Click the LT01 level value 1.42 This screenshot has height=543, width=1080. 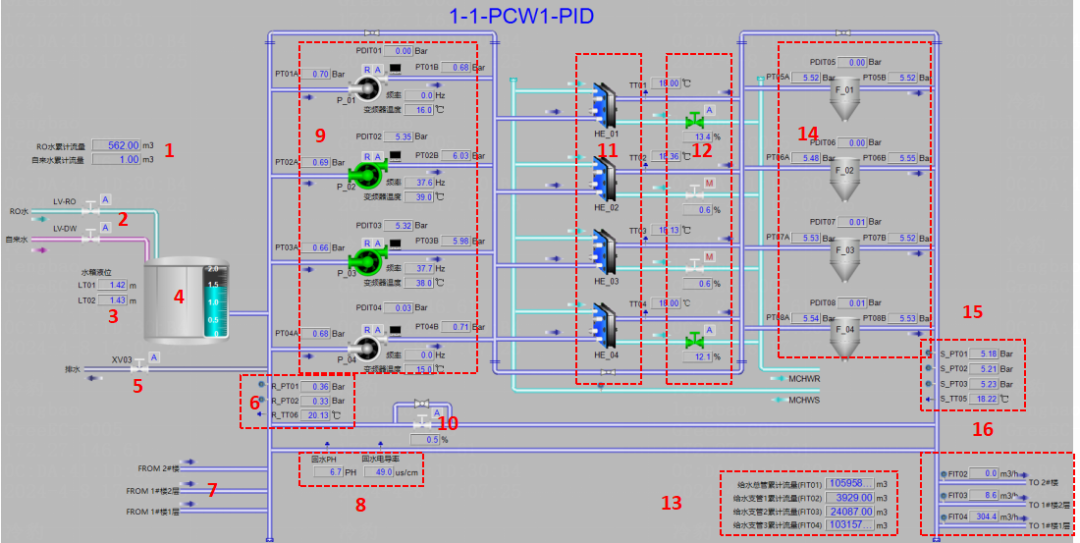(x=112, y=285)
